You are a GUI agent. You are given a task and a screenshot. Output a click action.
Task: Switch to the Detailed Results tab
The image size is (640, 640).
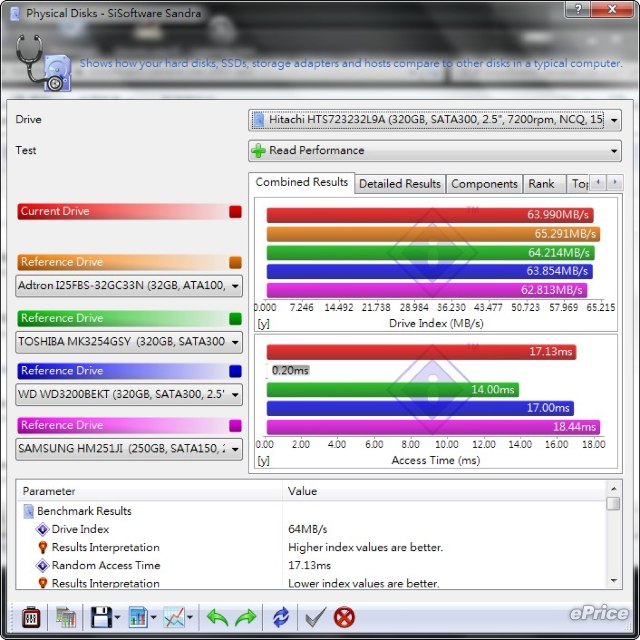399,184
